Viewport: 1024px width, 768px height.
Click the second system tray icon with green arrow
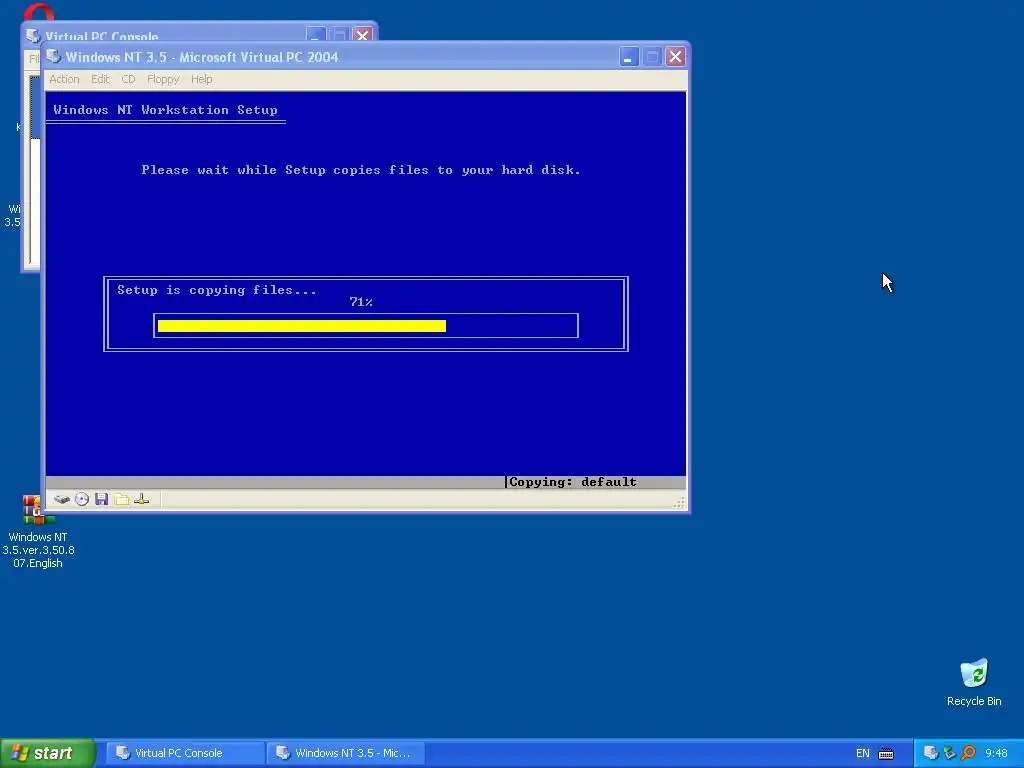pyautogui.click(x=950, y=753)
